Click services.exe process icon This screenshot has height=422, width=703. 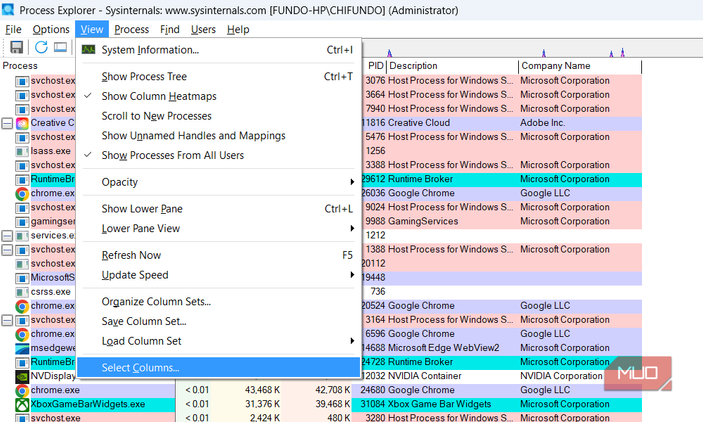tap(22, 236)
